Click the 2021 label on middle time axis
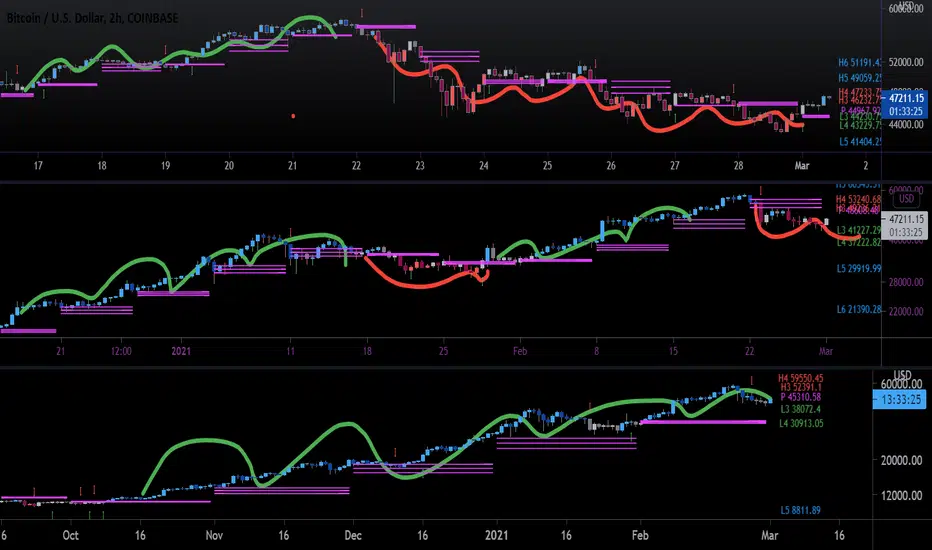932x550 pixels. tap(181, 351)
